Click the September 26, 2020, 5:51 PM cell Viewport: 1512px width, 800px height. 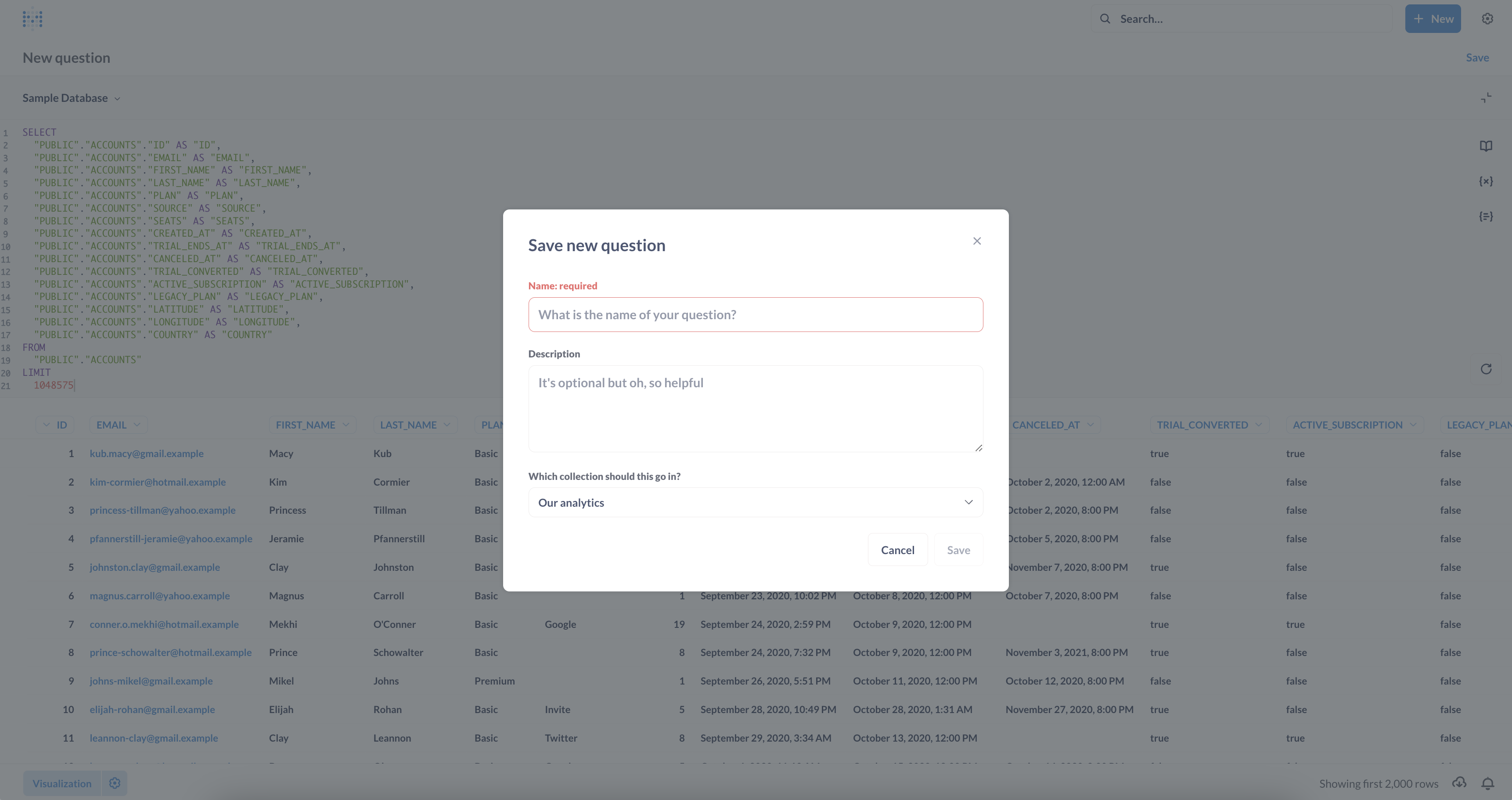pos(765,681)
